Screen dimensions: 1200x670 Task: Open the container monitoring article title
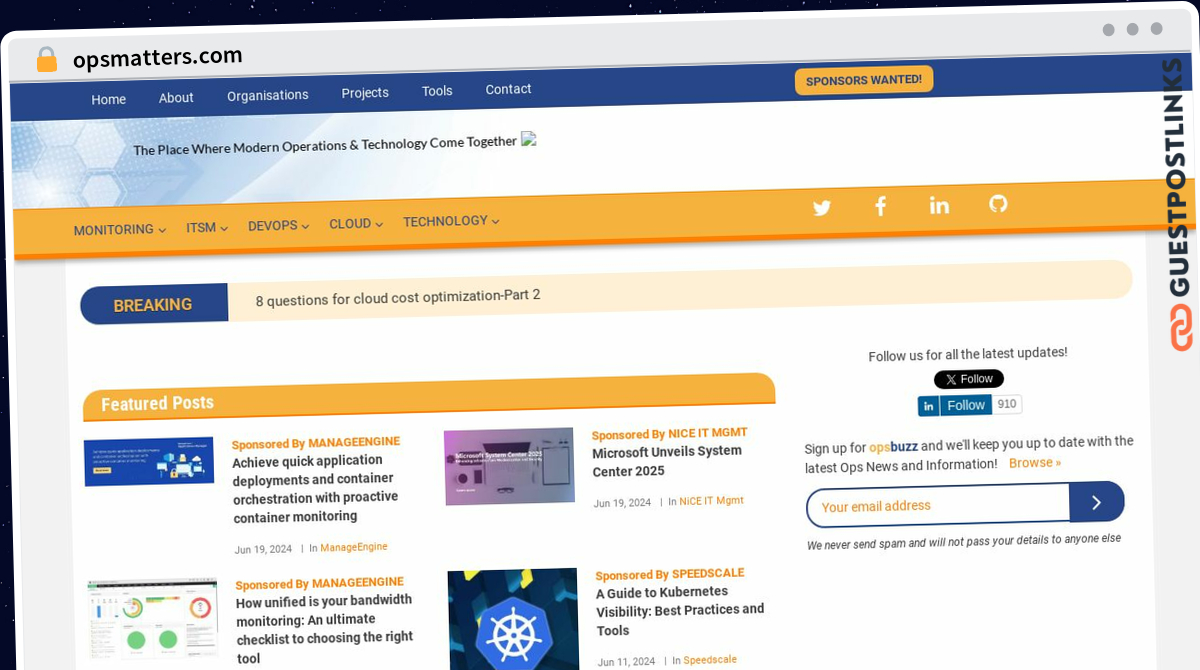point(316,489)
